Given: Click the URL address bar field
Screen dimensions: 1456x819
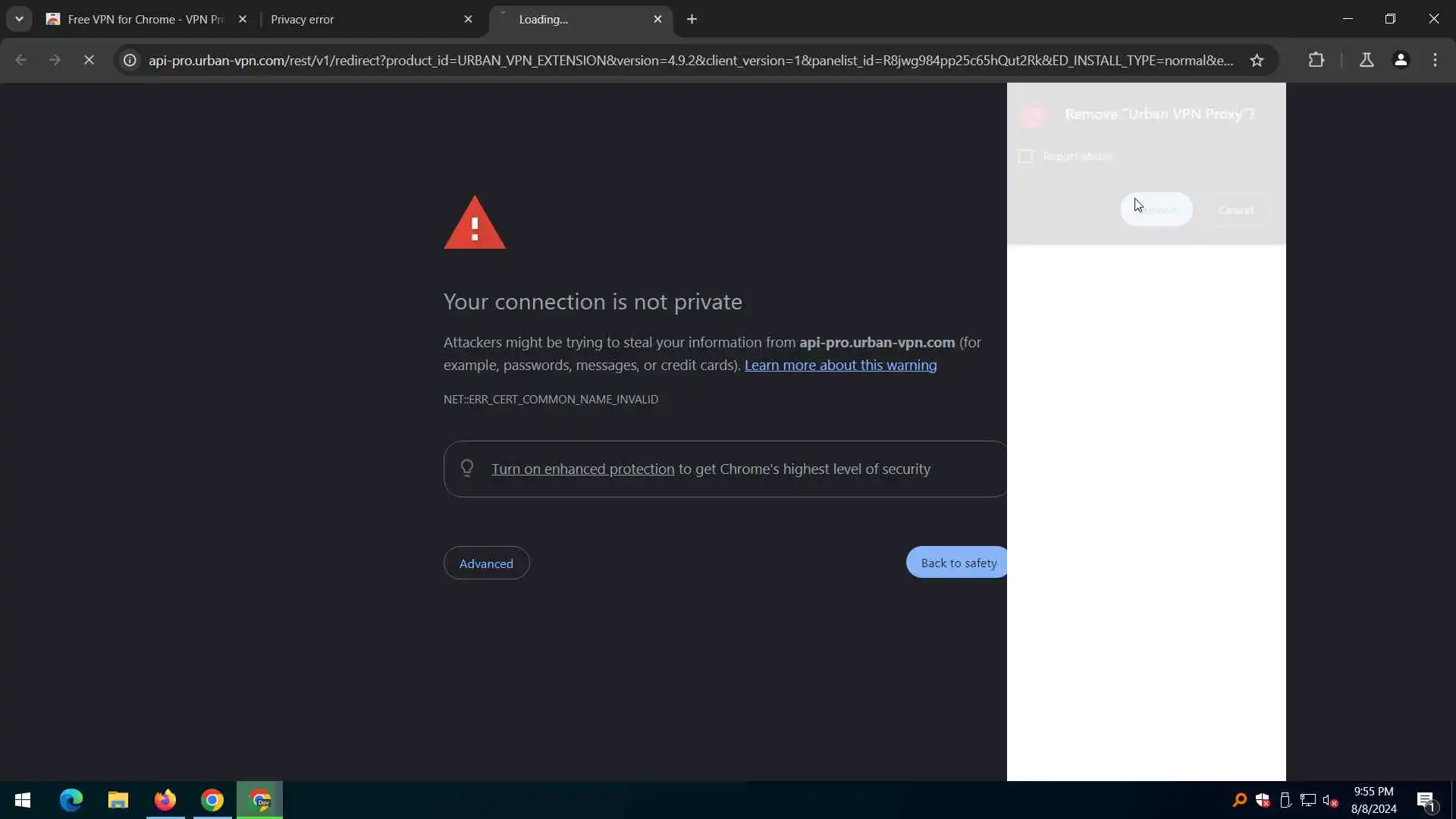Looking at the screenshot, I should pos(690,60).
